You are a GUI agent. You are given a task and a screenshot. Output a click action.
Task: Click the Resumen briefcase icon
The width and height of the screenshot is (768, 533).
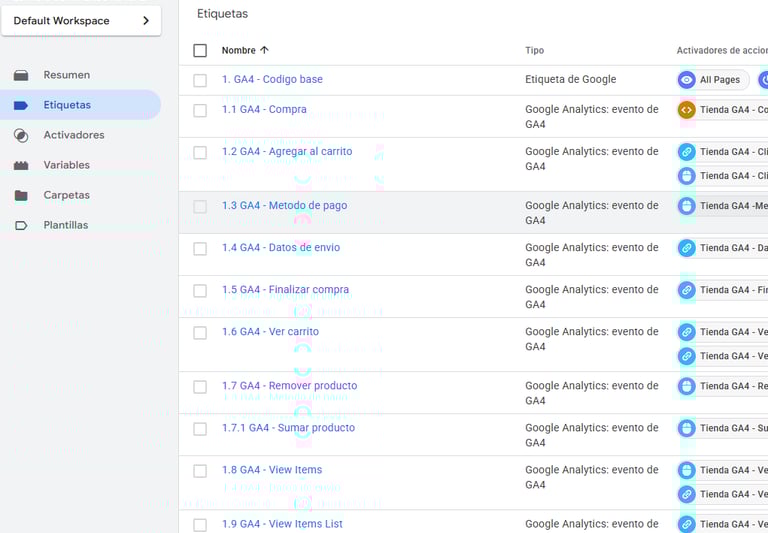(21, 75)
